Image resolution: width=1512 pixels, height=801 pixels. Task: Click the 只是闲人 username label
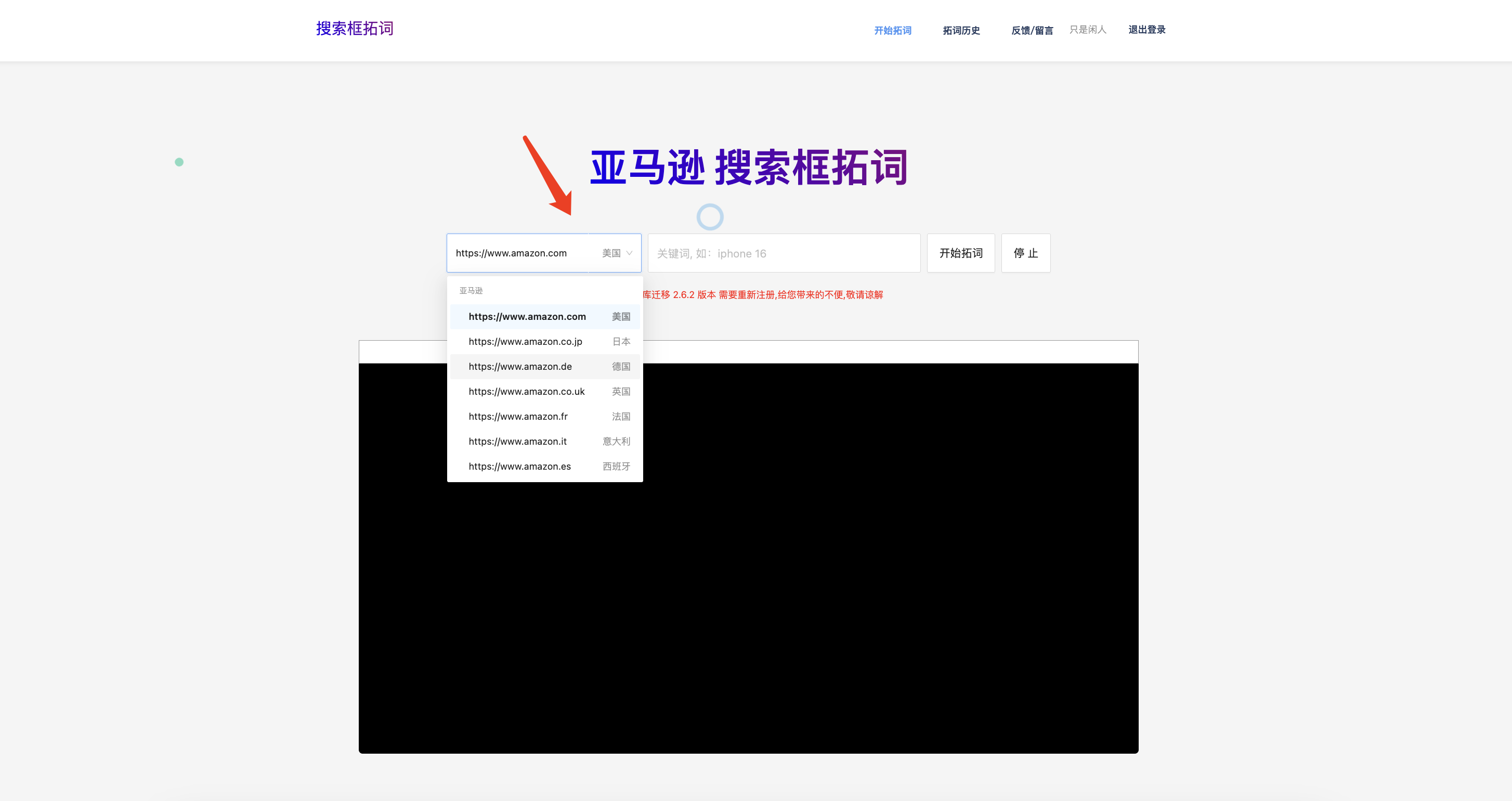click(1088, 30)
